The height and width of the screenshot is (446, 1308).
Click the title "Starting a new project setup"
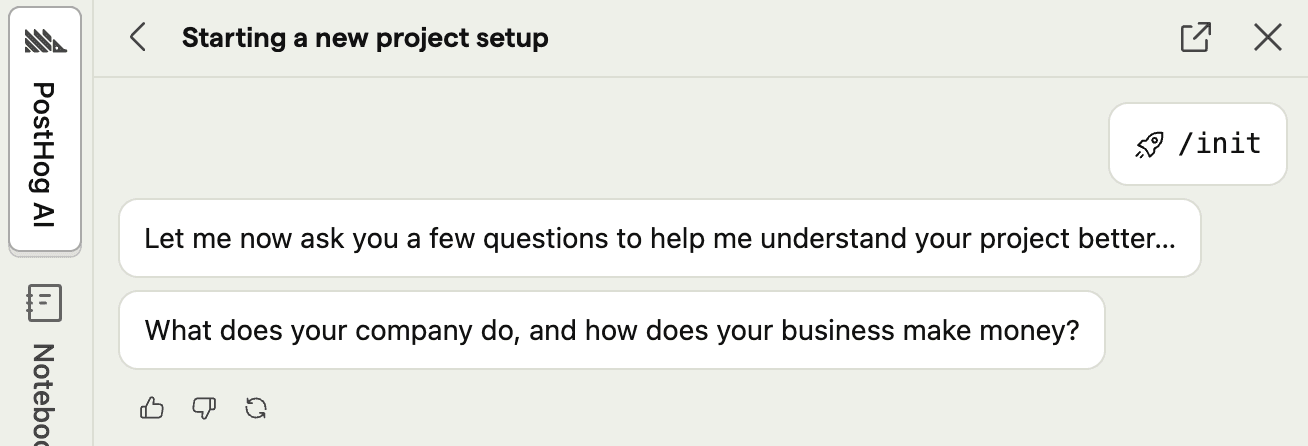(365, 39)
